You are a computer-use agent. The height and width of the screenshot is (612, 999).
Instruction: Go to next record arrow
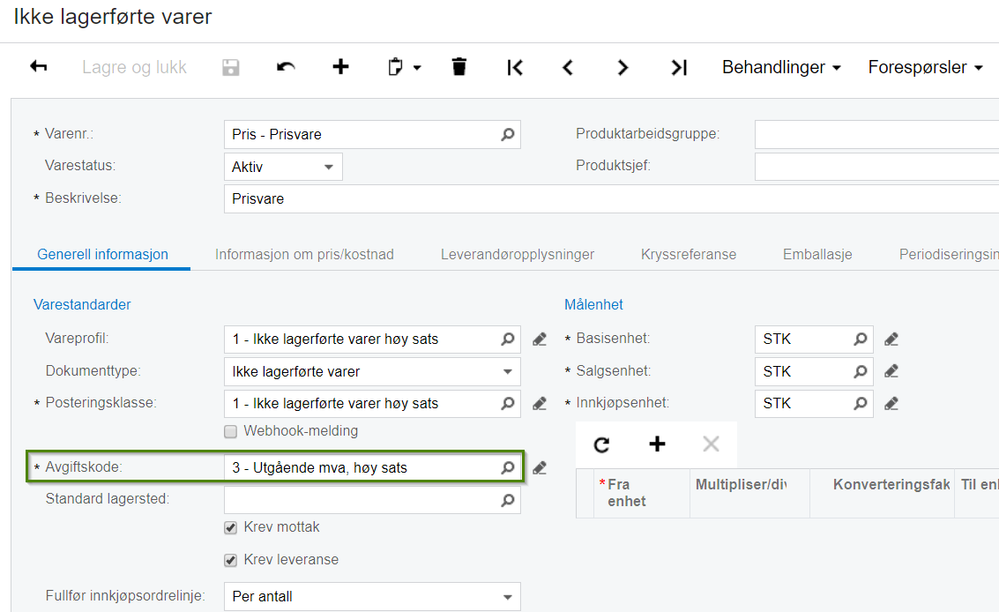(623, 67)
